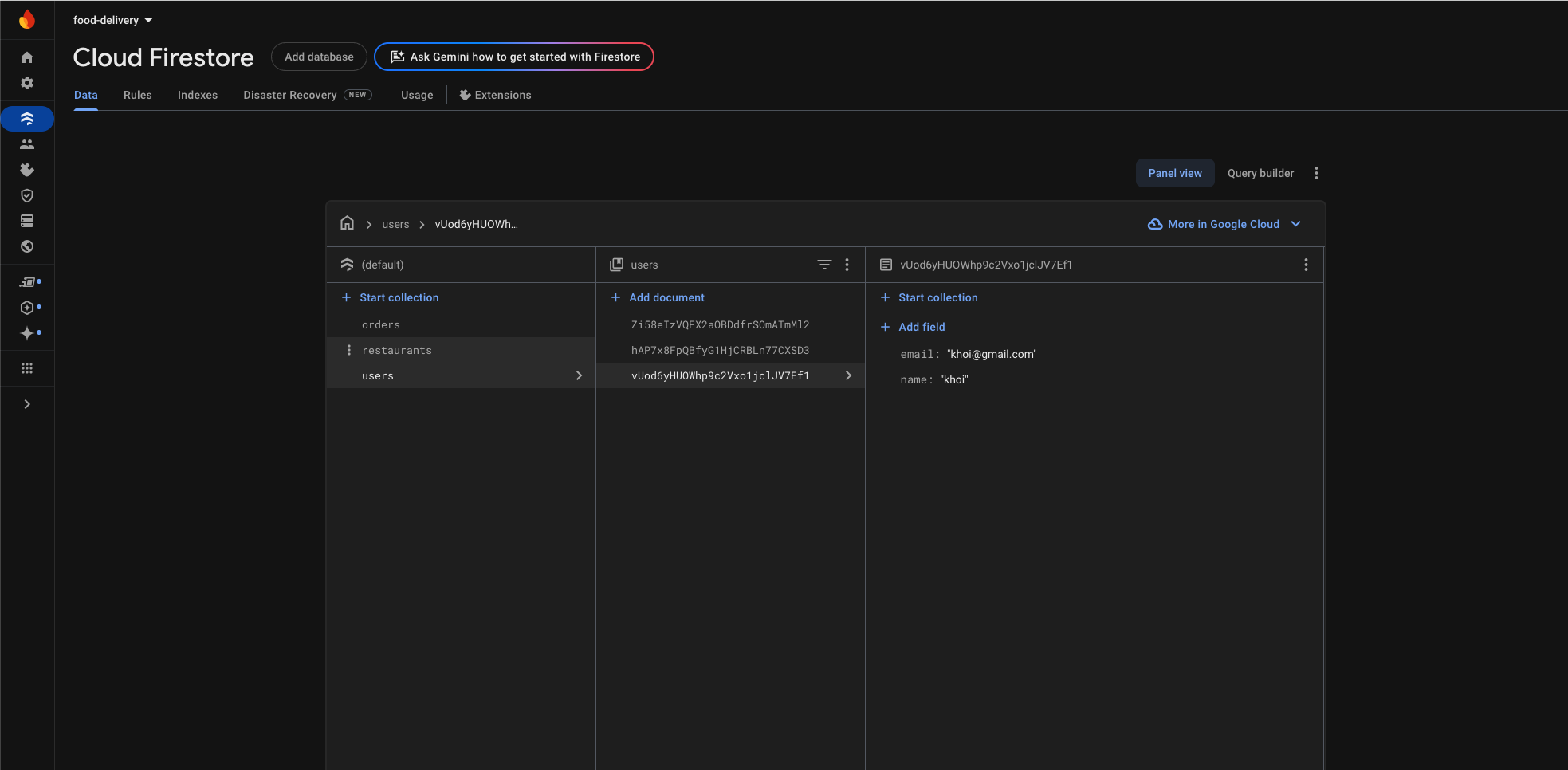Switch to the Data tab
The height and width of the screenshot is (770, 1568).
86,95
